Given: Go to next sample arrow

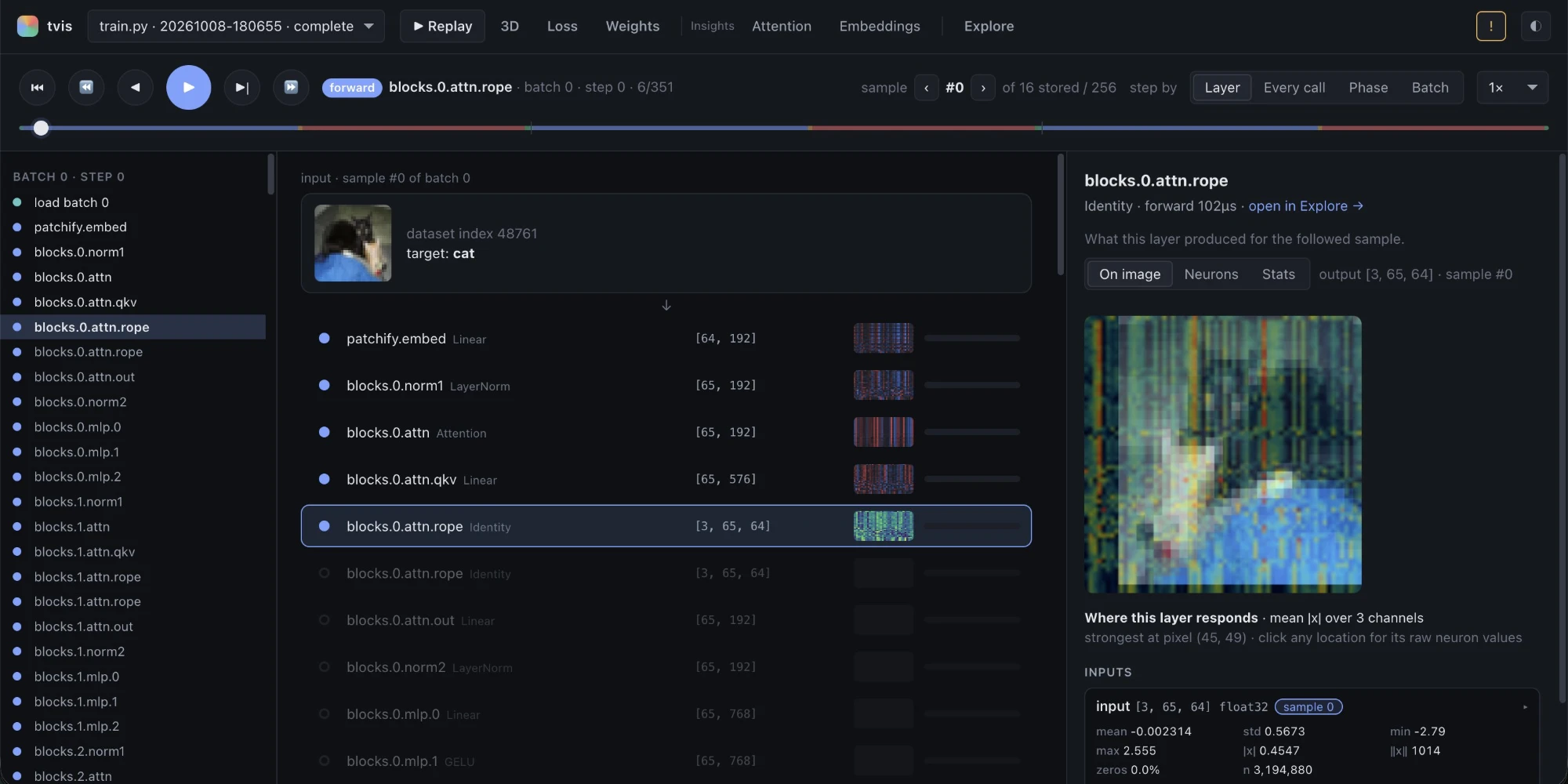Looking at the screenshot, I should click(x=983, y=88).
